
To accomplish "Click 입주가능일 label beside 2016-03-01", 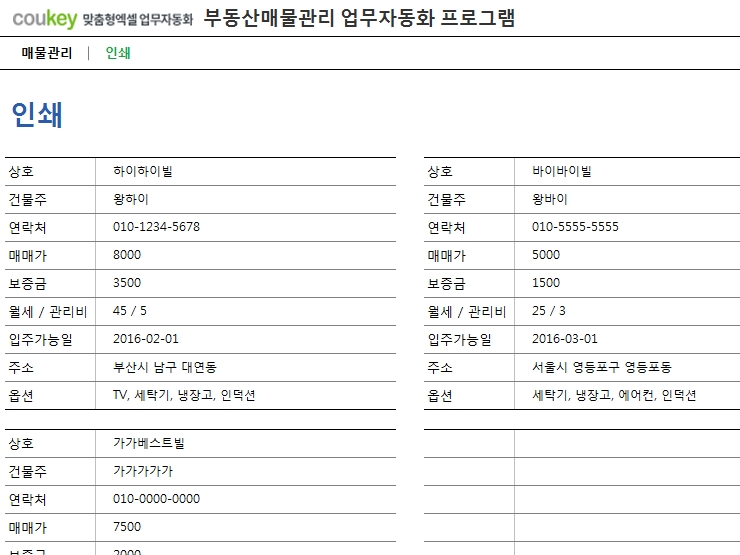I will pos(460,339).
